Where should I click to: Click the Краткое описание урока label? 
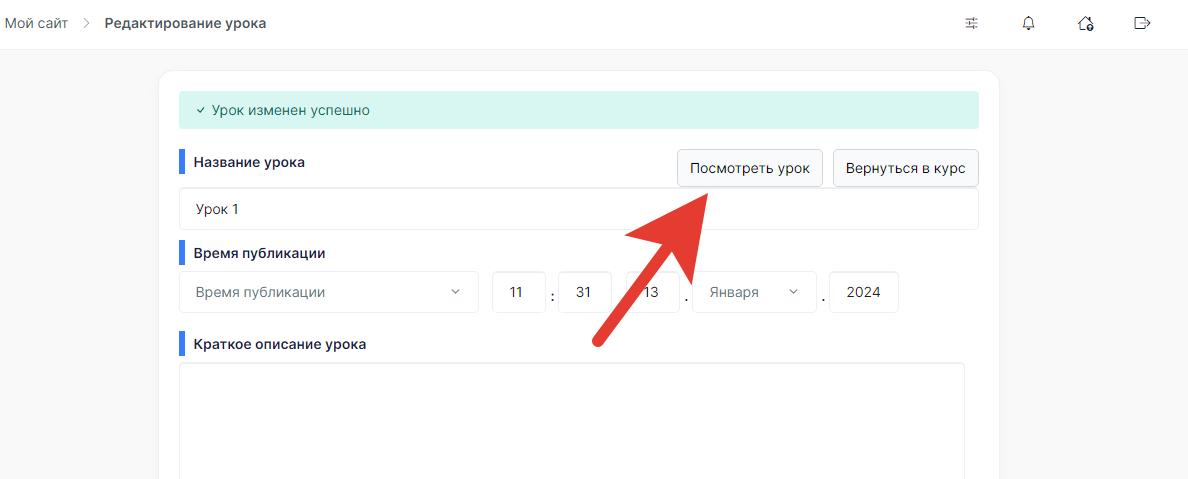[x=280, y=344]
